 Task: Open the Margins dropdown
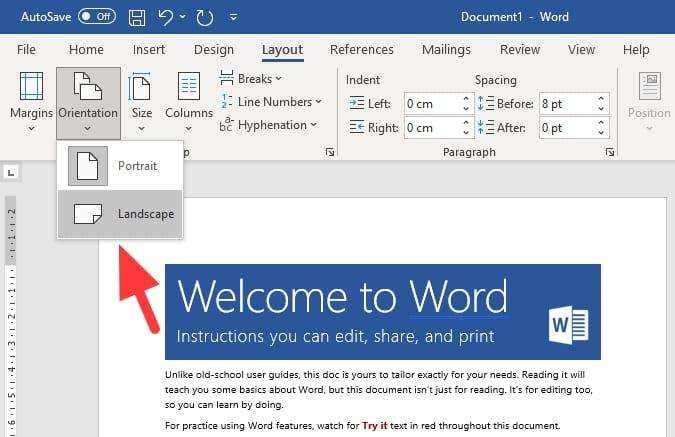point(31,102)
